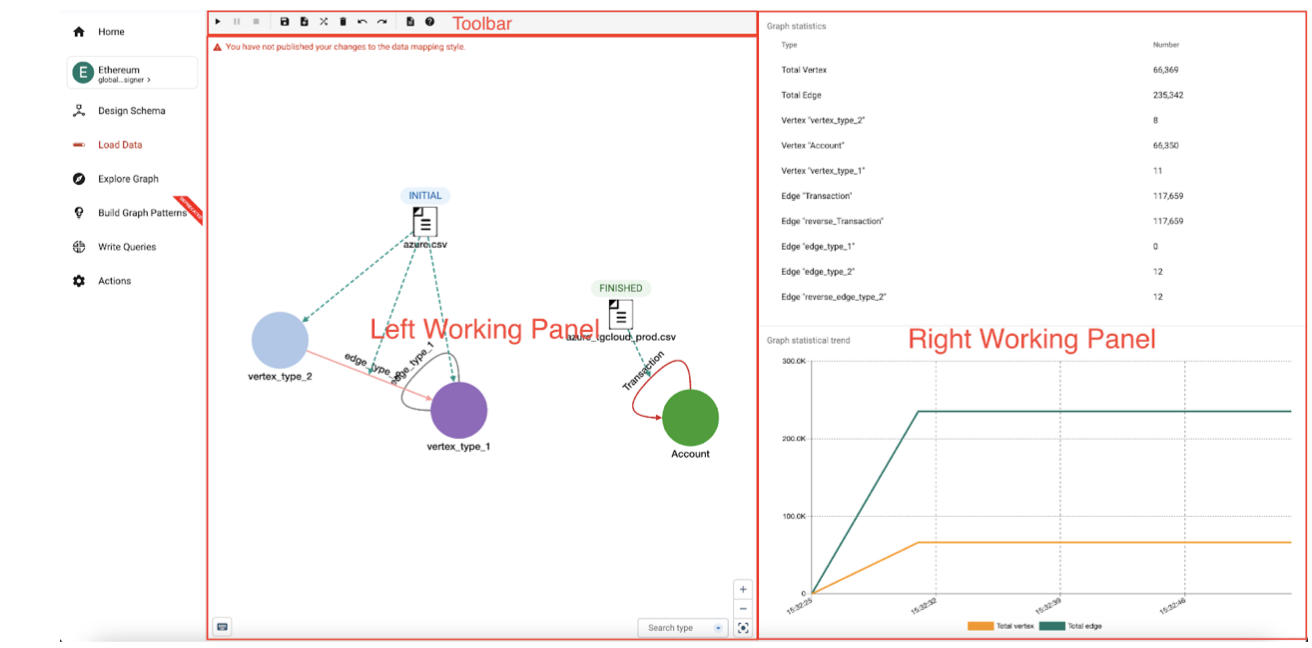This screenshot has width=1312, height=648.
Task: Click the save icon in the toolbar
Action: click(285, 21)
